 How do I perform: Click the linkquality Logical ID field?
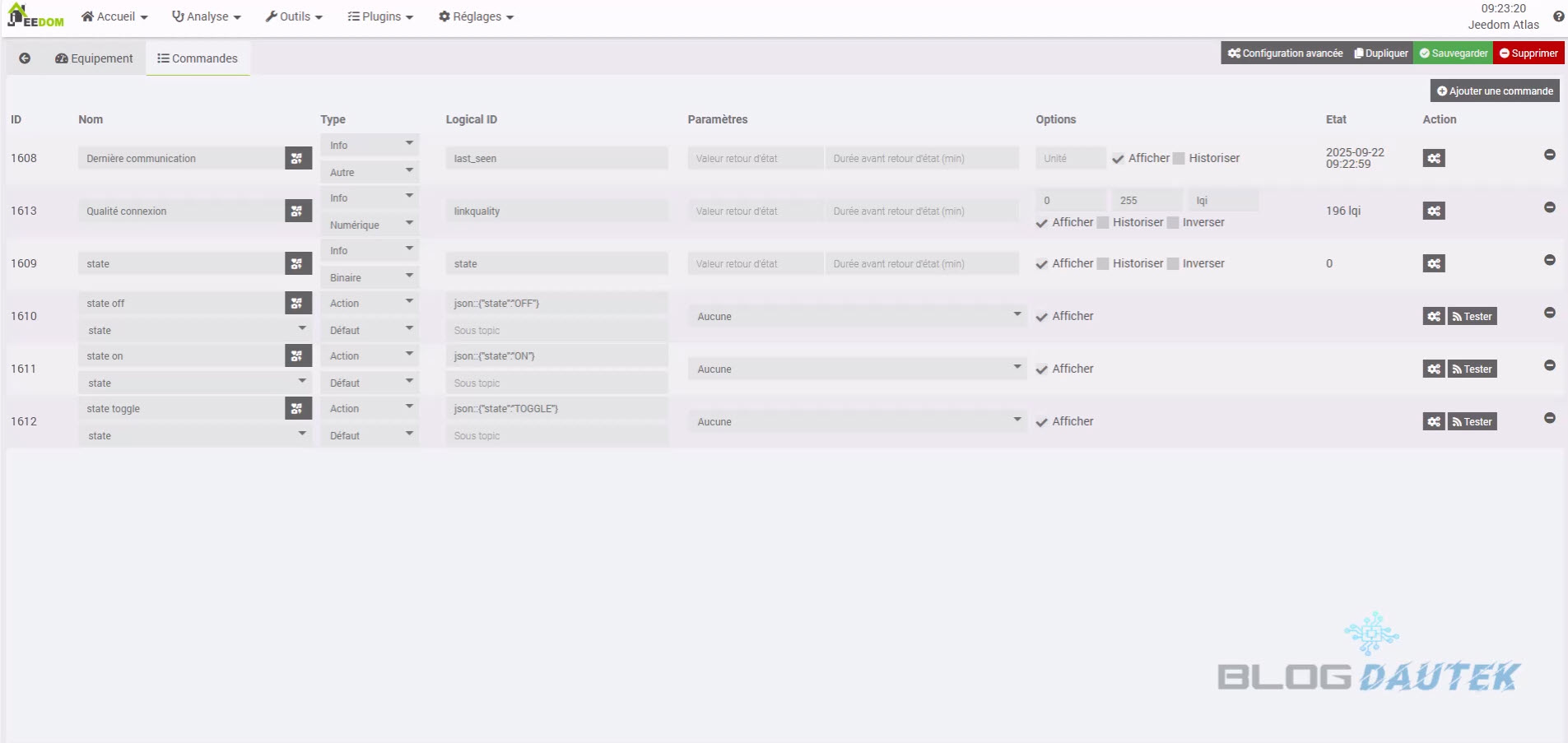556,211
